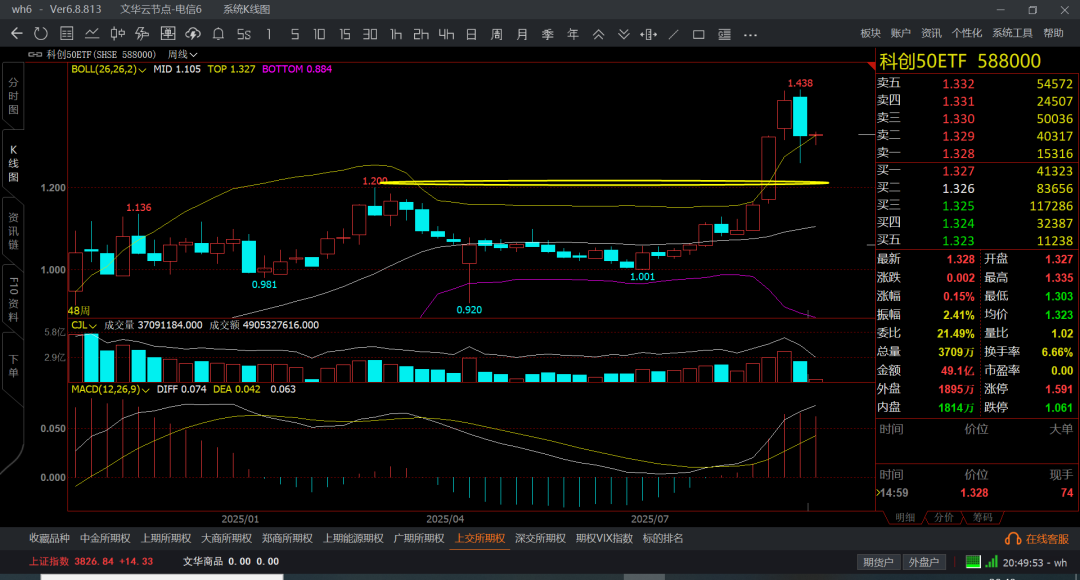Open the 系统工具 menu

coord(1012,33)
